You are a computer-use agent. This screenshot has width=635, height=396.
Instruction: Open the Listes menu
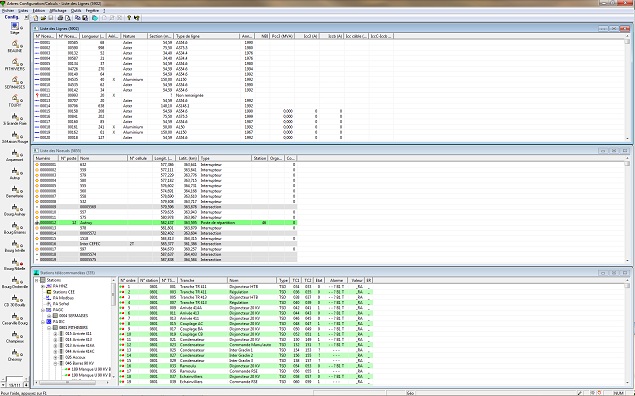[x=23, y=11]
